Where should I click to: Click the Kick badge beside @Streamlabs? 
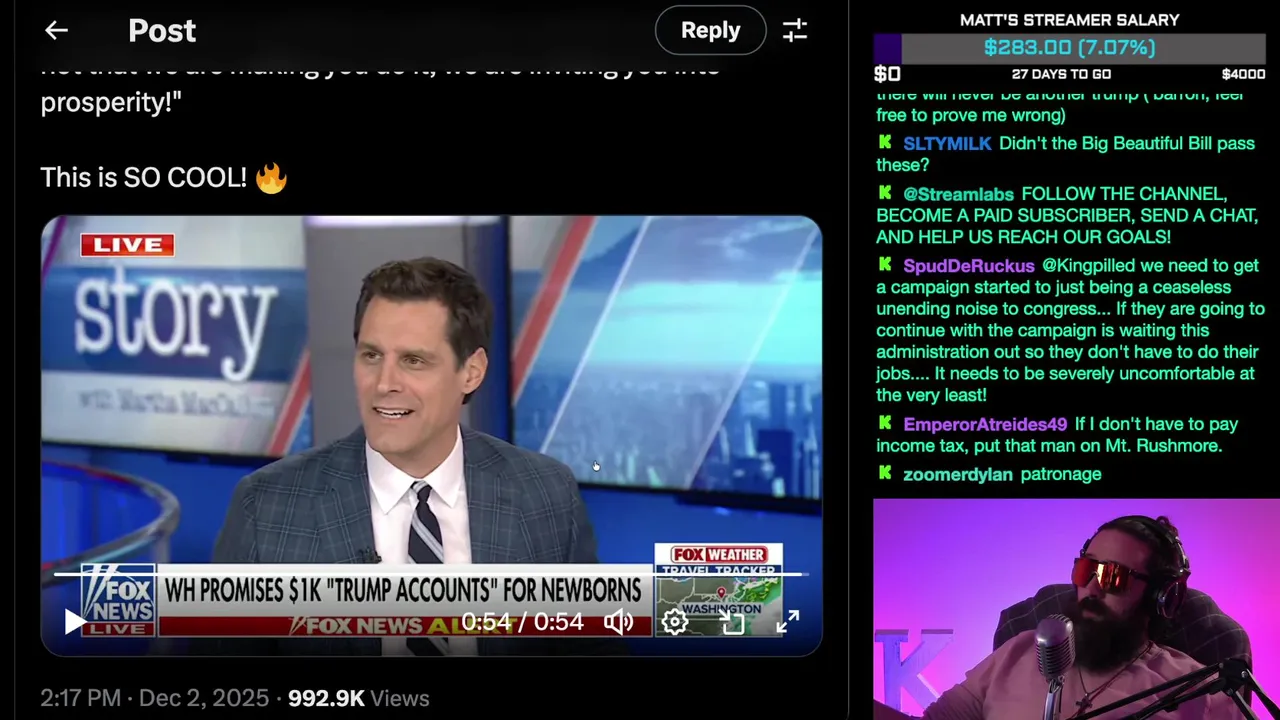point(885,193)
